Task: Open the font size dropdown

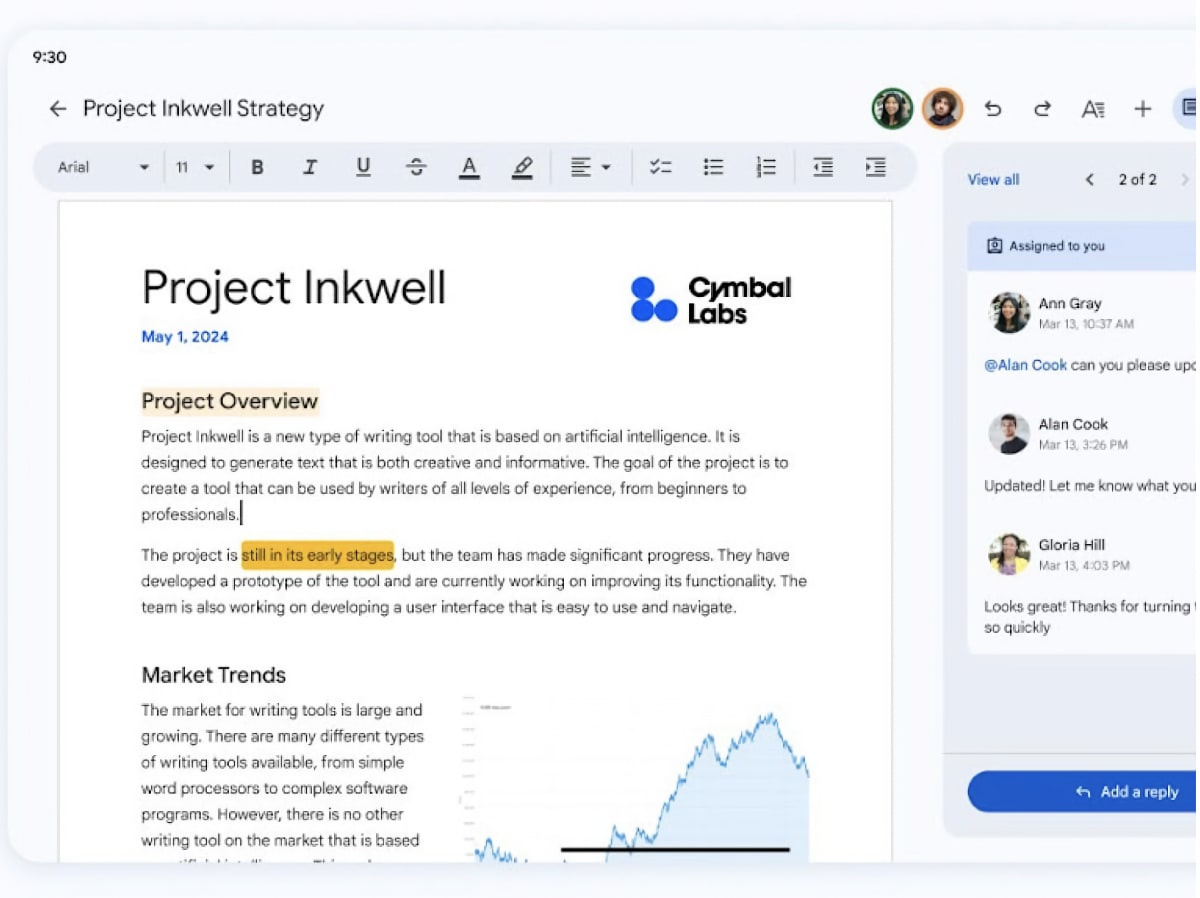Action: [x=195, y=167]
